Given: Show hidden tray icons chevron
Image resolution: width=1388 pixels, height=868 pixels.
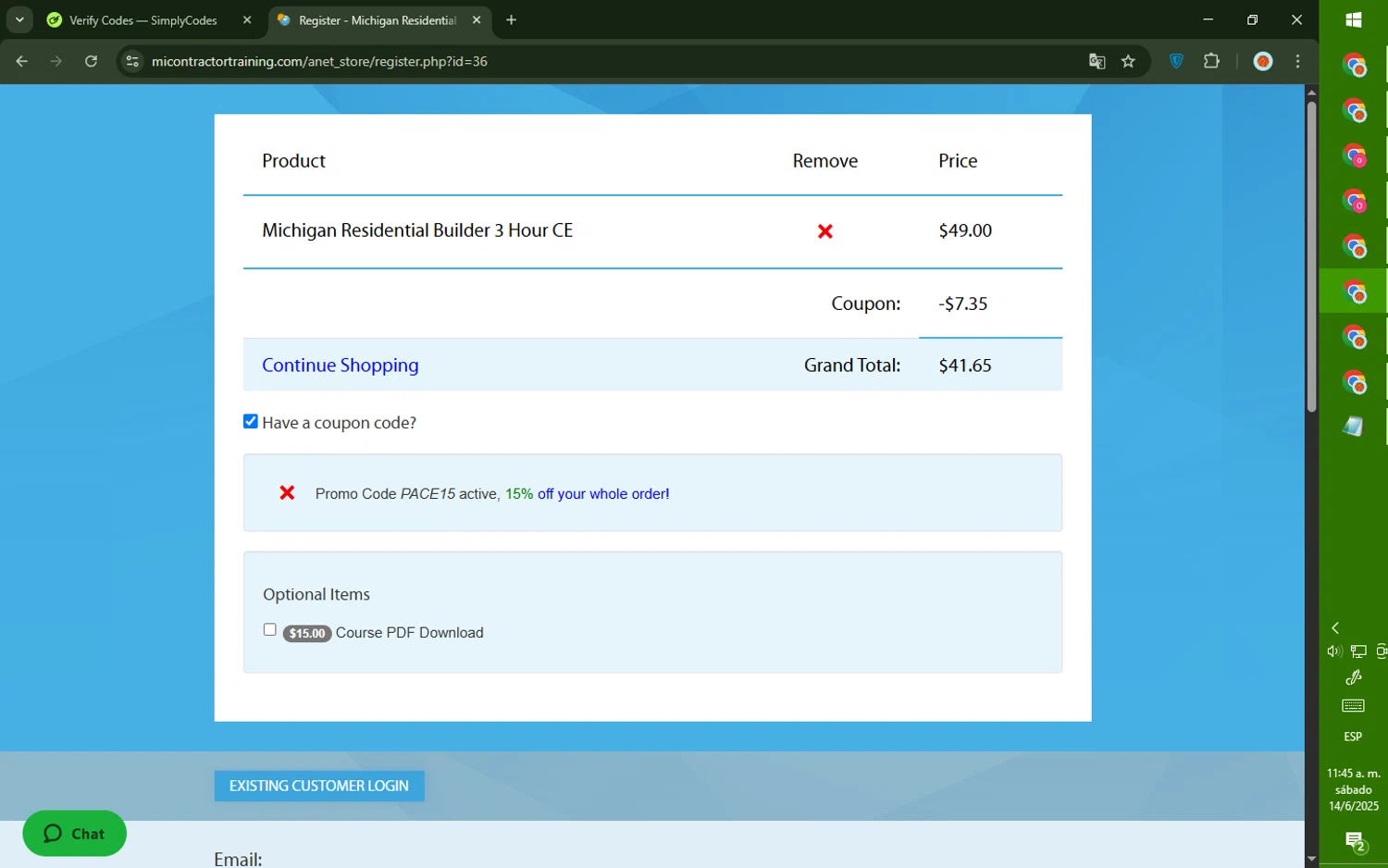Looking at the screenshot, I should 1335,627.
